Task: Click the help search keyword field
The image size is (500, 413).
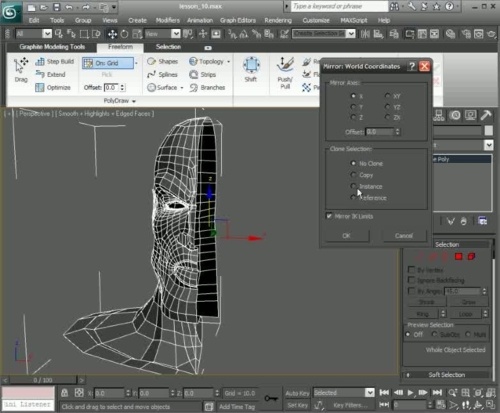Action: coord(339,6)
